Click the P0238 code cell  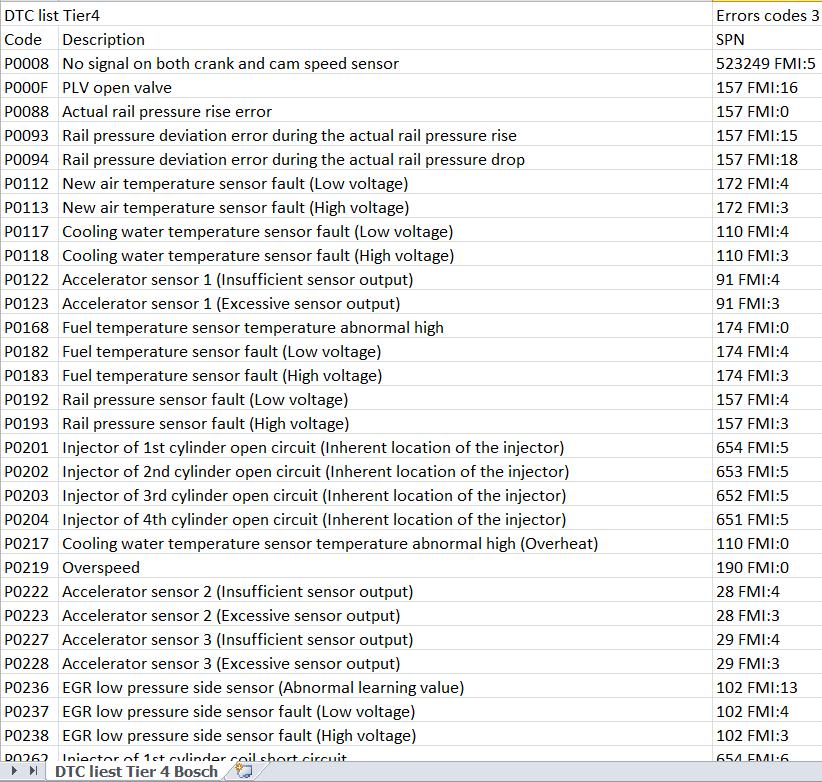[x=29, y=735]
